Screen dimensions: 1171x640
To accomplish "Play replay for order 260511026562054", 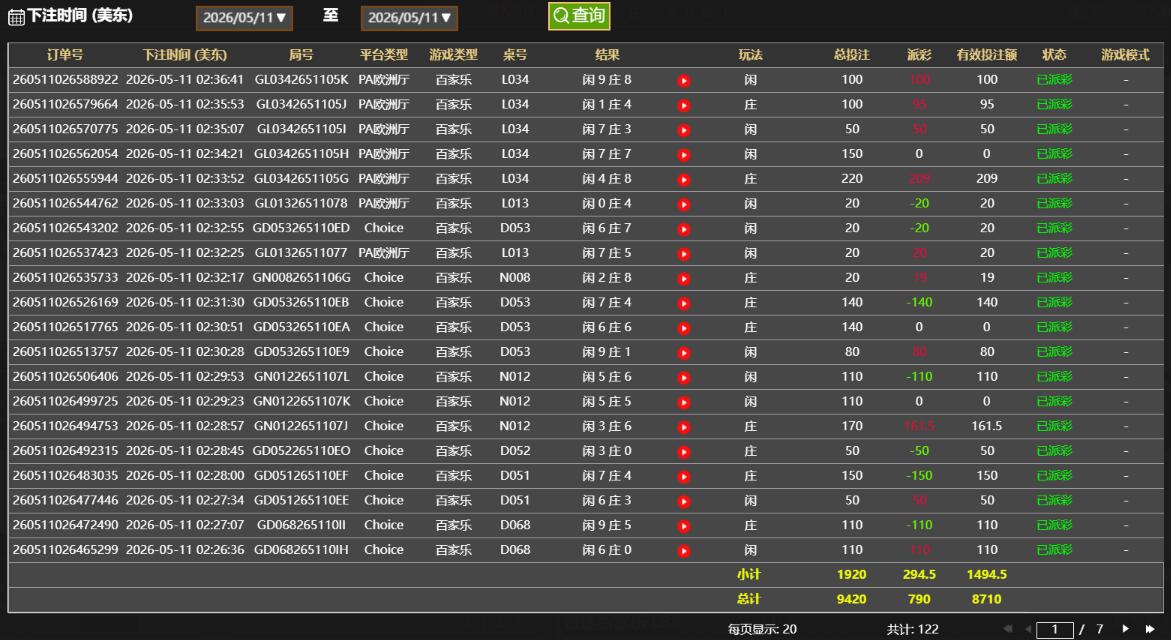I will point(683,155).
